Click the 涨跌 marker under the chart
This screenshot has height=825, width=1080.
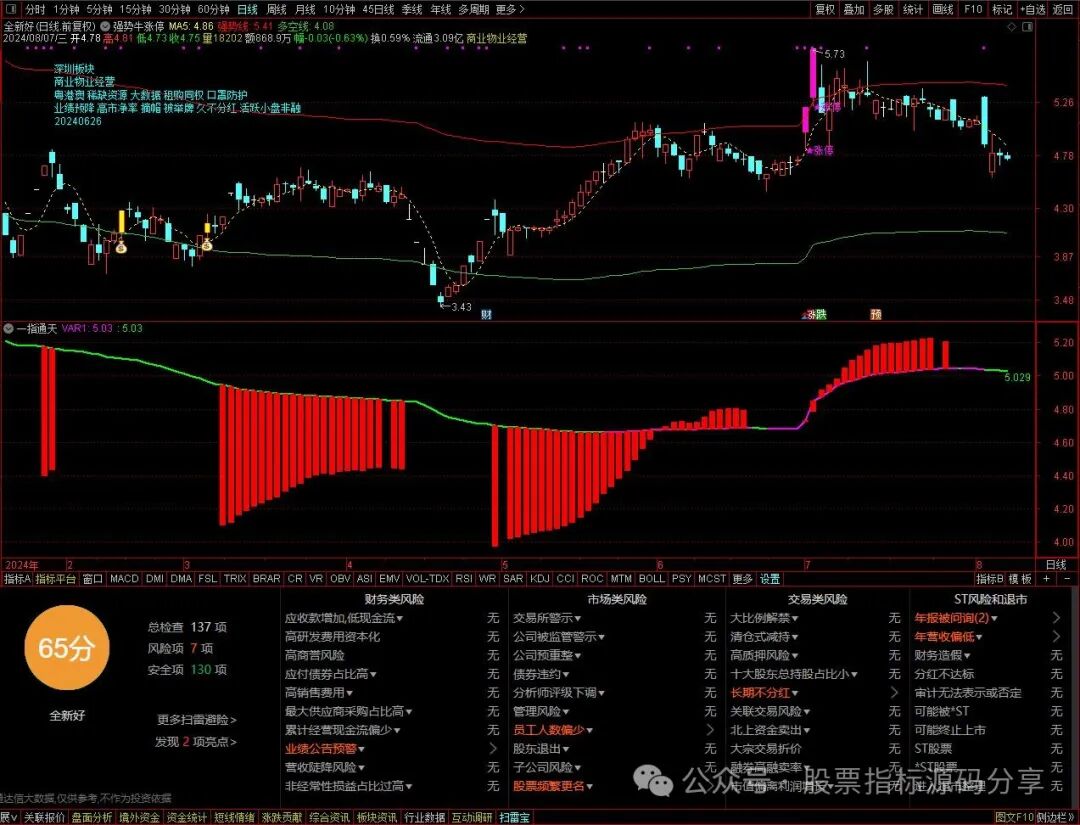click(x=815, y=315)
